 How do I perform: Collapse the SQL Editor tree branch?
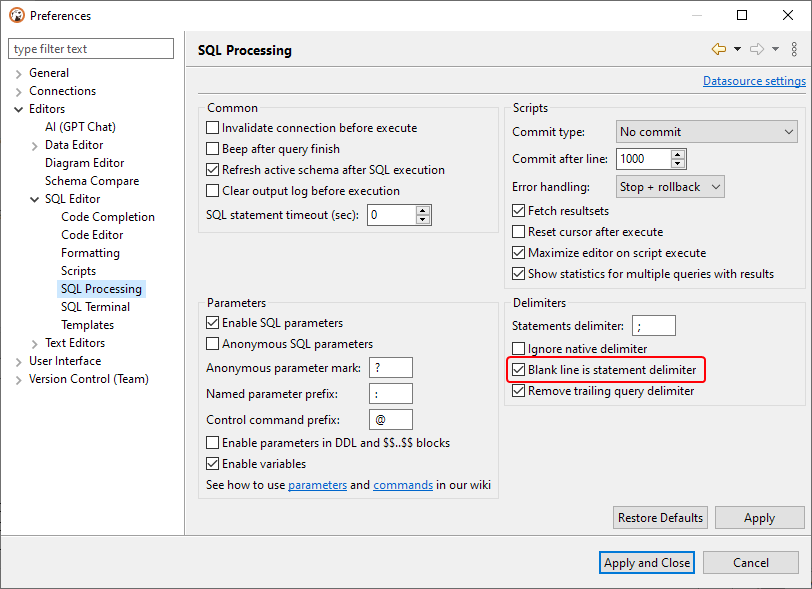tap(35, 198)
